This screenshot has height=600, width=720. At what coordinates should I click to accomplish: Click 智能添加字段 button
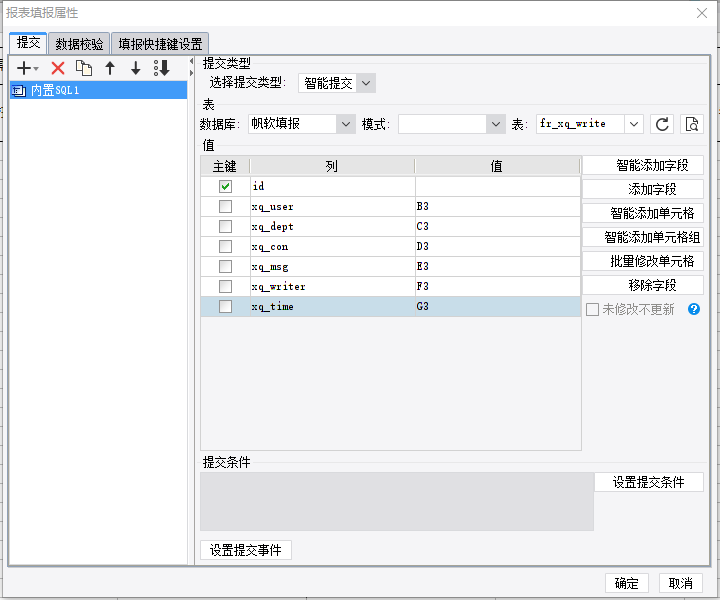[643, 165]
